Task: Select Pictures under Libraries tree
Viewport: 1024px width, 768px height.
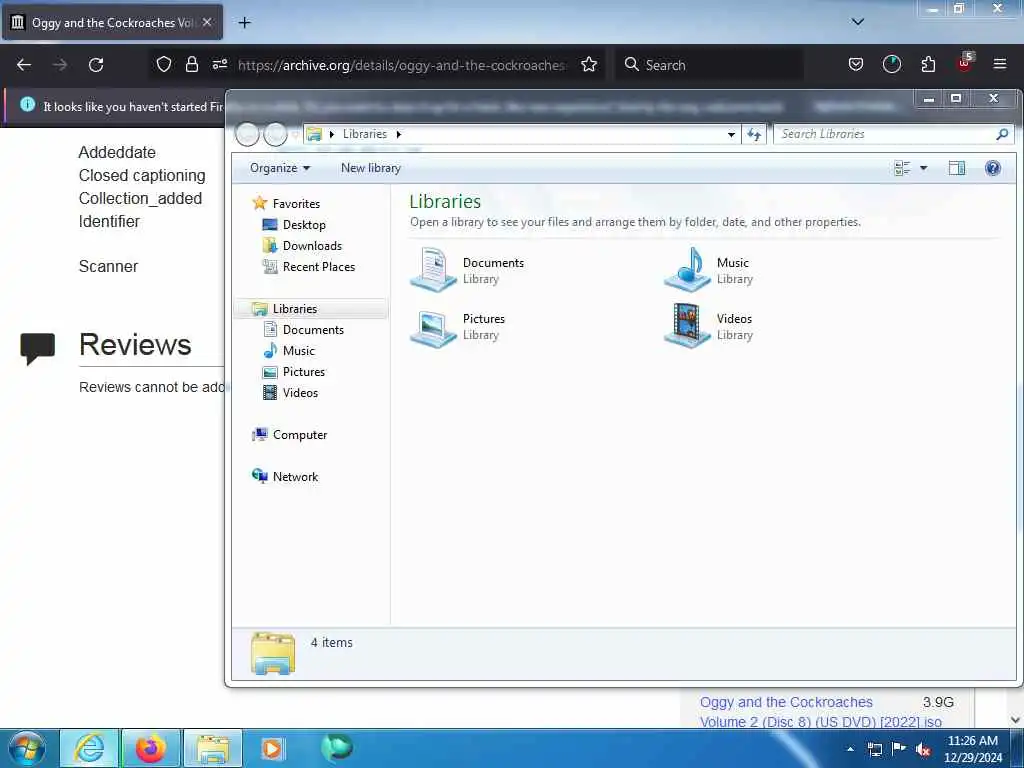Action: 304,372
